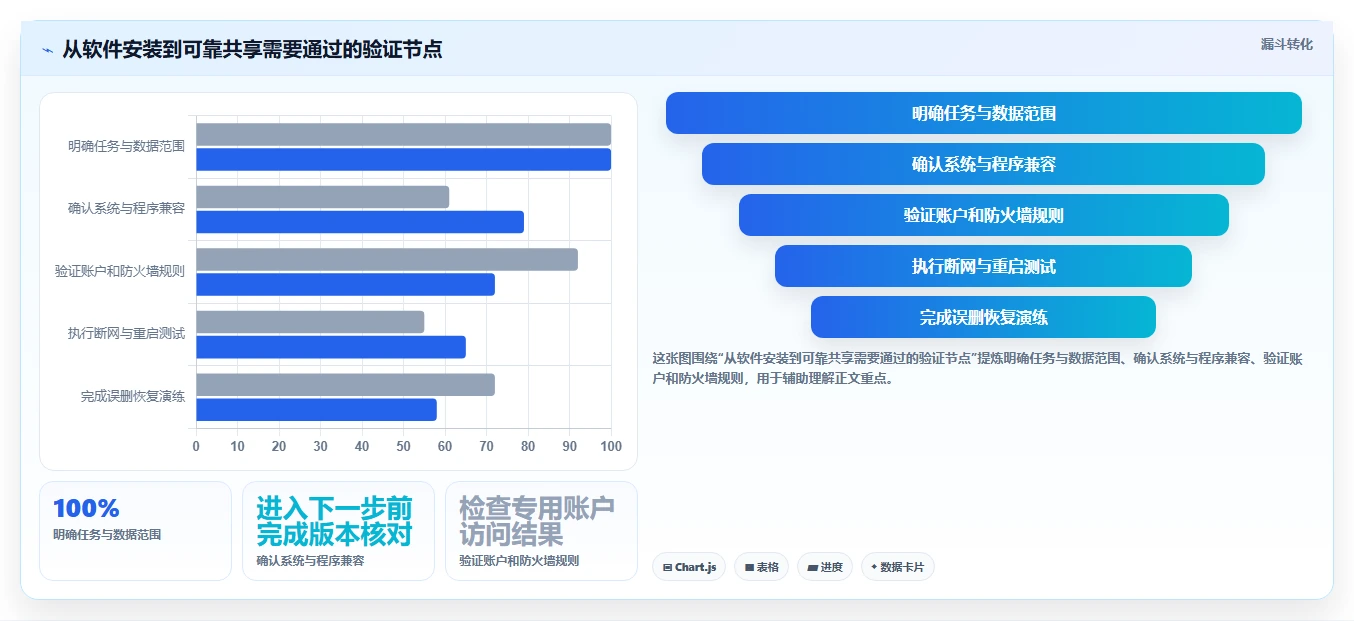Click the blue bar for 明确任务与数据范围
The height and width of the screenshot is (621, 1354).
point(403,159)
